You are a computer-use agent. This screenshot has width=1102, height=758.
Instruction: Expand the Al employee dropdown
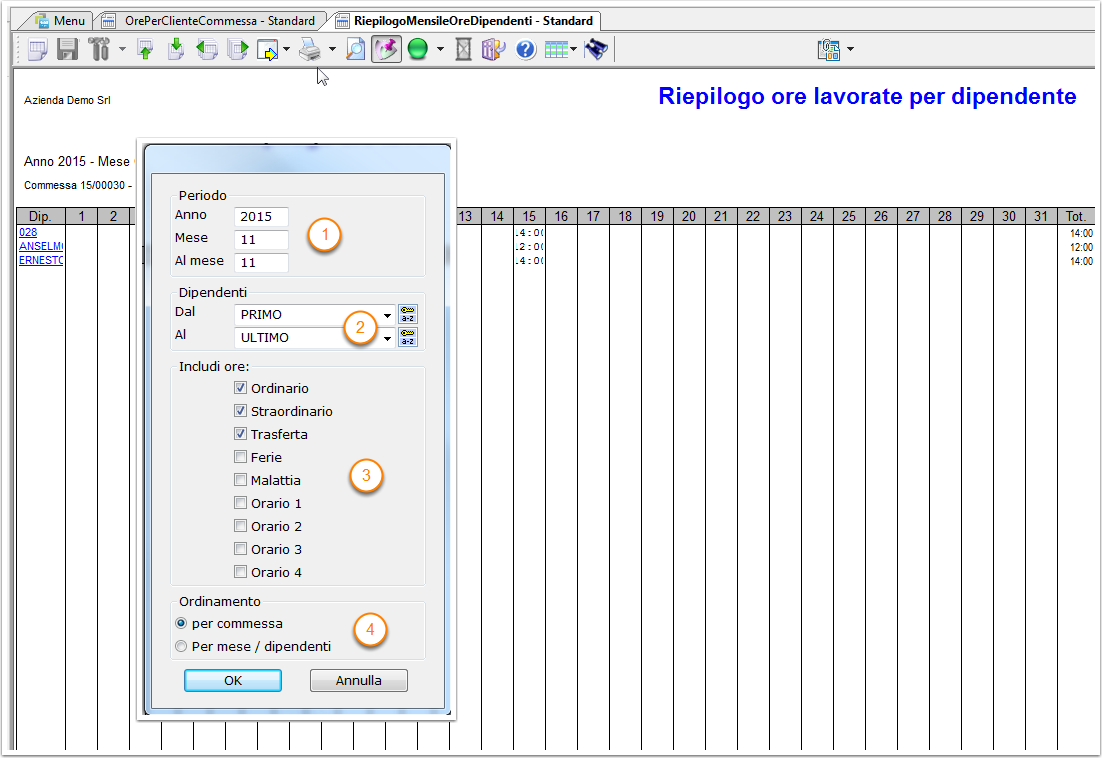point(387,338)
